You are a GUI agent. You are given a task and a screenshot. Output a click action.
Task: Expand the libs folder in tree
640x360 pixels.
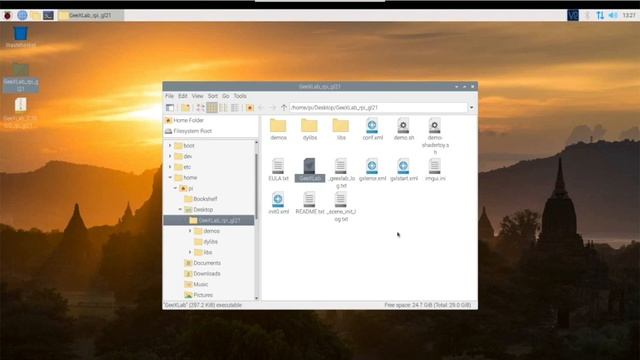click(x=190, y=252)
